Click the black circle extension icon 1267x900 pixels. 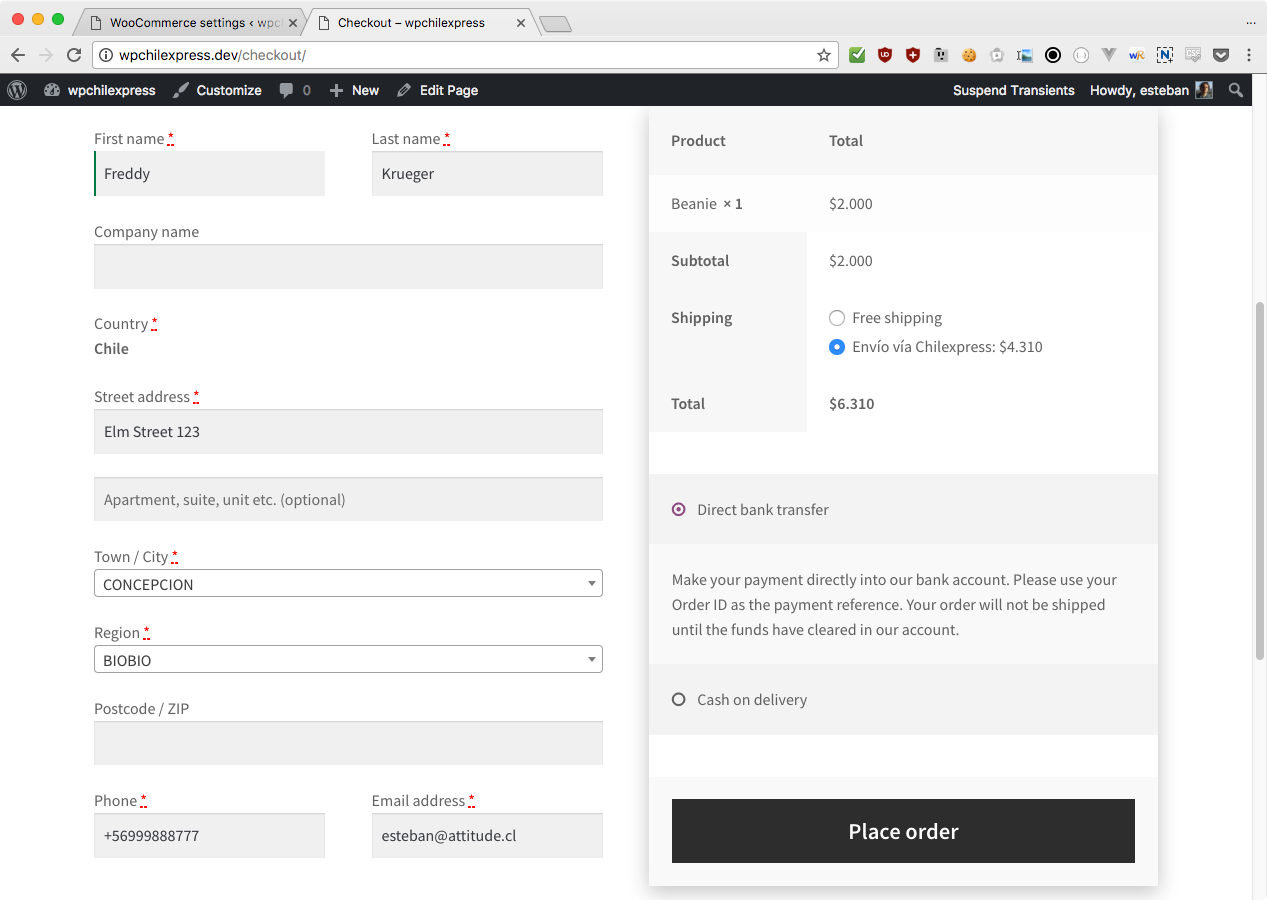(1053, 55)
